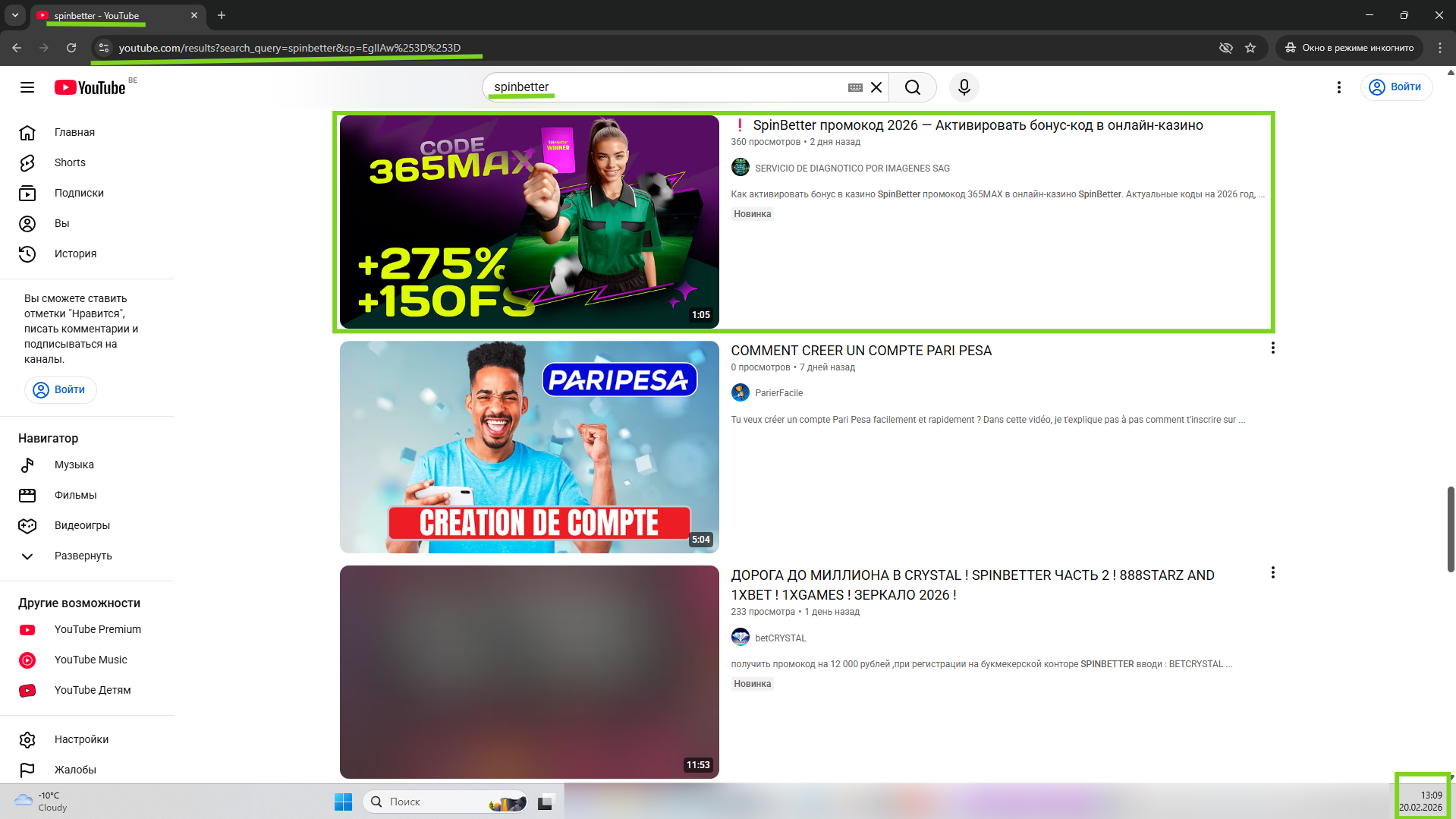Open the CREATION DE COMPTE Paripesa thumbnail
The height and width of the screenshot is (819, 1456).
(529, 447)
